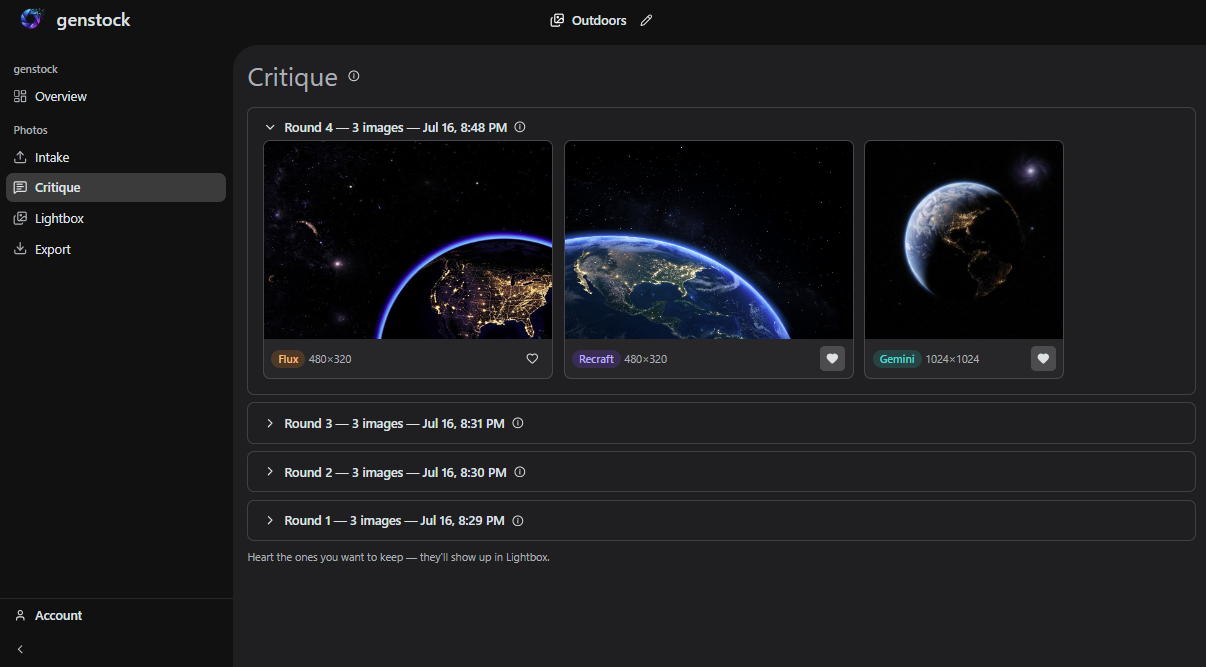Click the info icon on Round 4 row
Screen dimensions: 1206x667
[x=520, y=127]
